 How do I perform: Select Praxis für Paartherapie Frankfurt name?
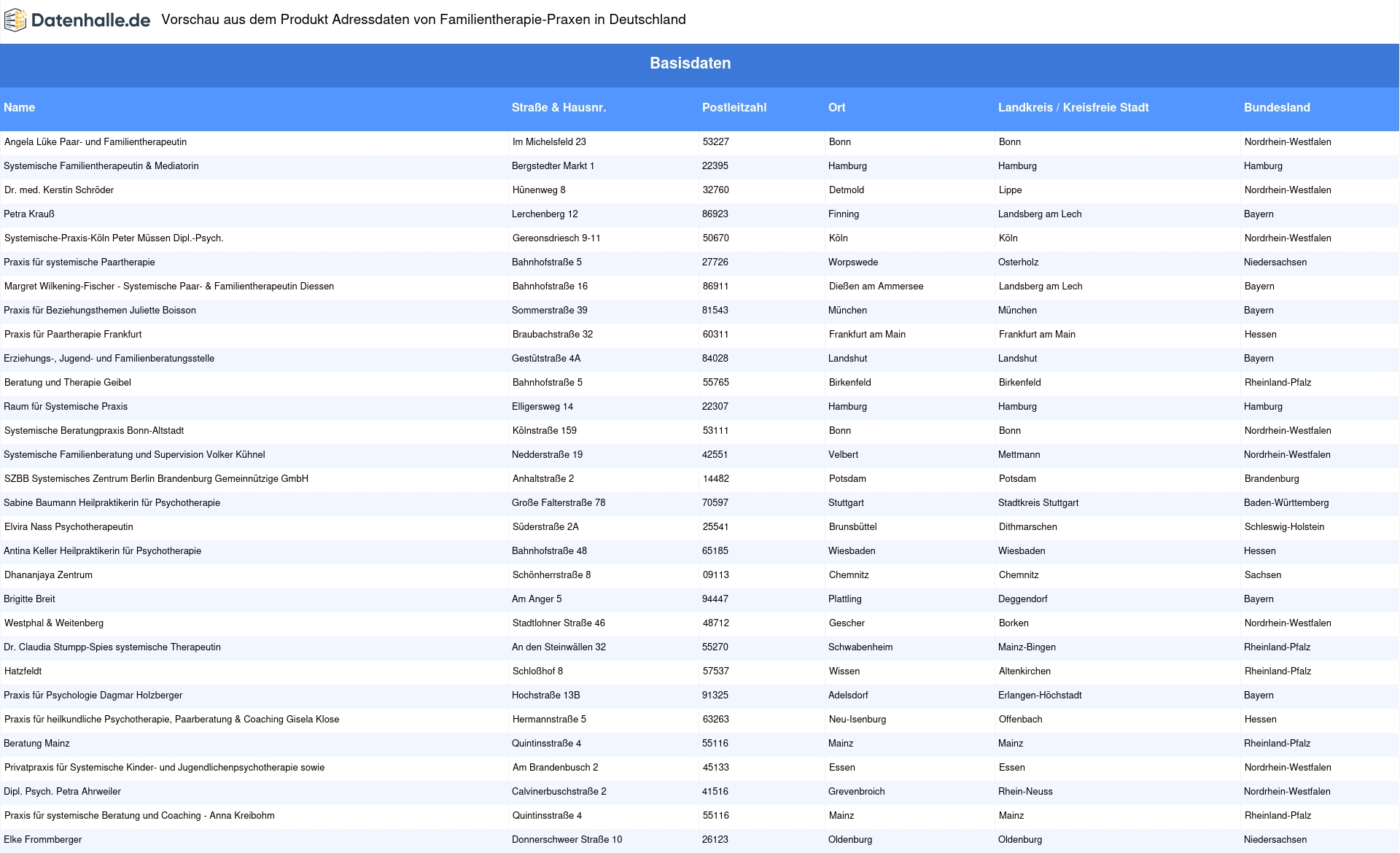point(73,335)
